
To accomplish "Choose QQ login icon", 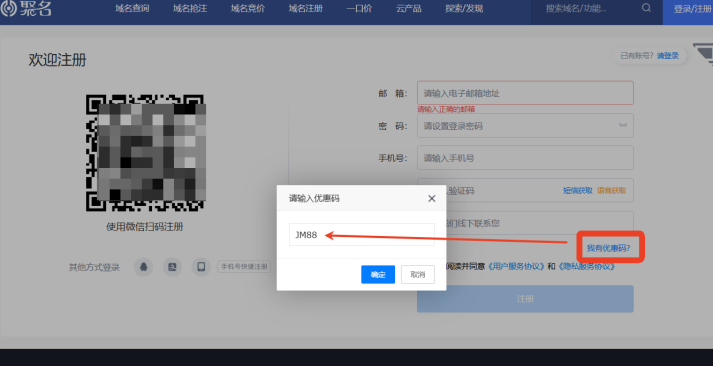I will point(143,267).
